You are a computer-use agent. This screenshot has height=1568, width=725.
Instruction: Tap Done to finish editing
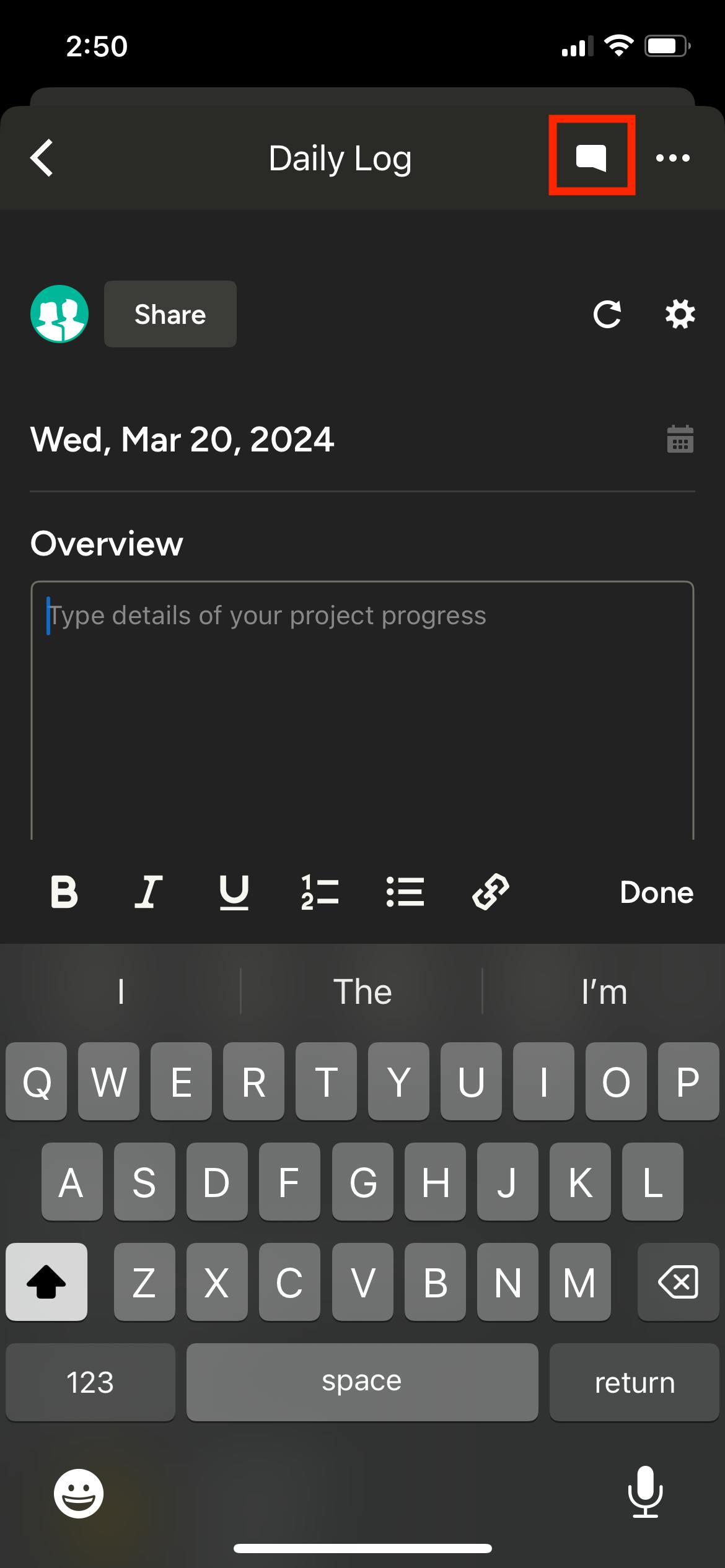[656, 892]
